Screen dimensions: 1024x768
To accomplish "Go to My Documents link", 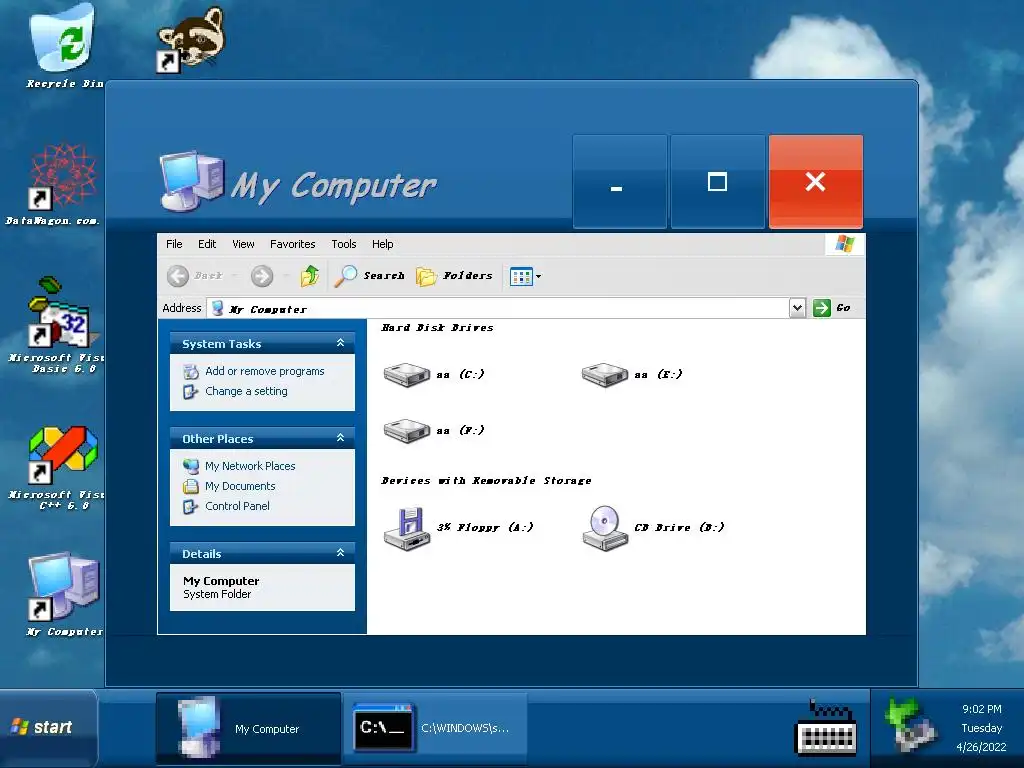I will pyautogui.click(x=240, y=487).
